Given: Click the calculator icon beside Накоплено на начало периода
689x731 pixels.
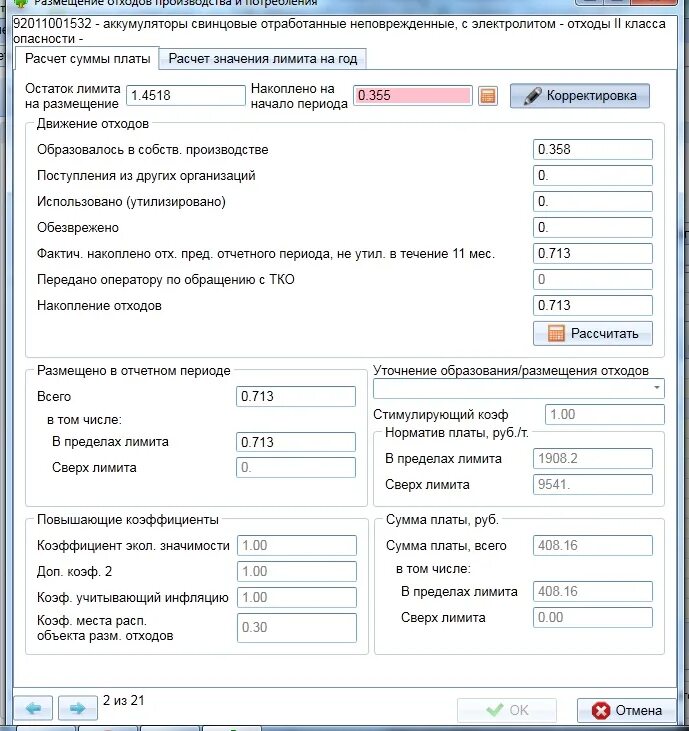Looking at the screenshot, I should click(x=488, y=96).
